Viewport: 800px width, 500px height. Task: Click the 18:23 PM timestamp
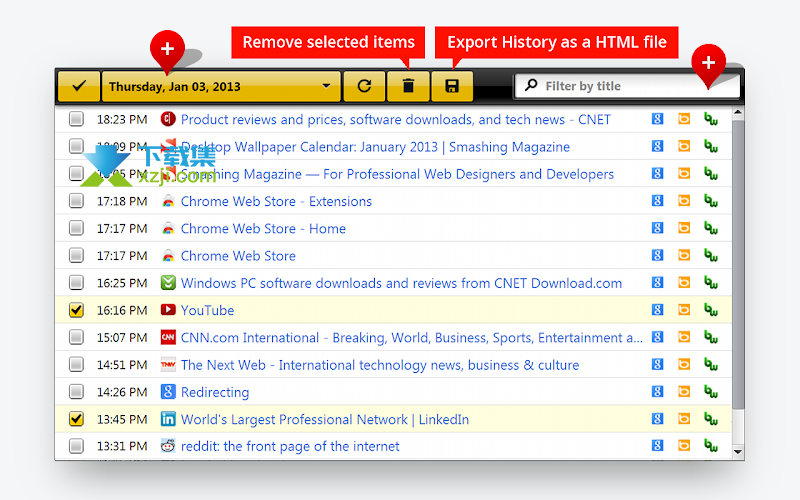click(x=122, y=119)
